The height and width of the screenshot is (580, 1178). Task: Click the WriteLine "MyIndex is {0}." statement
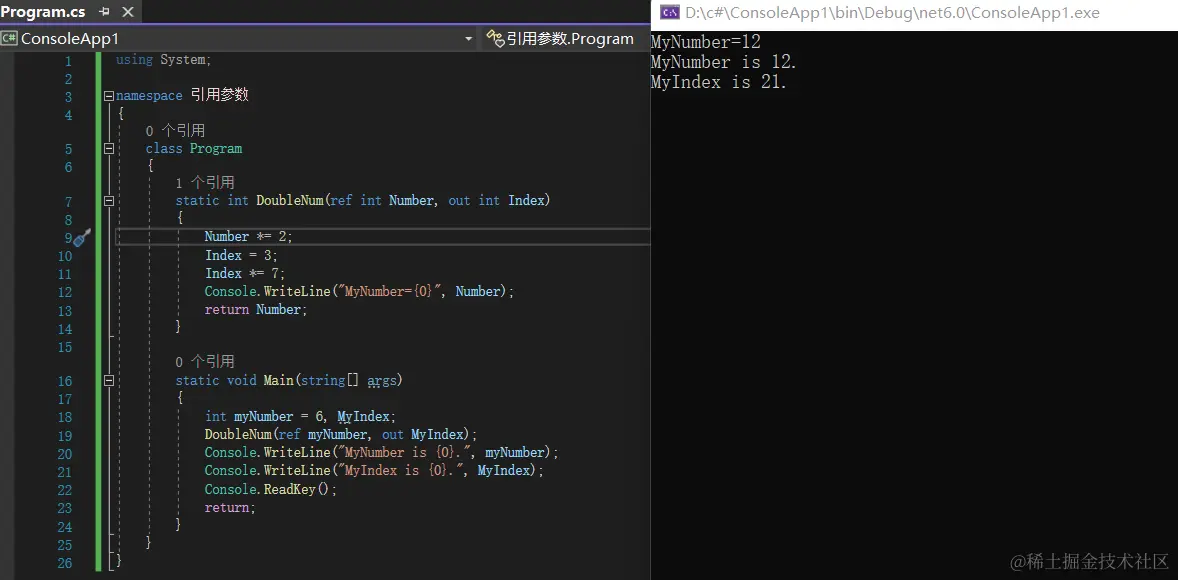pos(374,471)
